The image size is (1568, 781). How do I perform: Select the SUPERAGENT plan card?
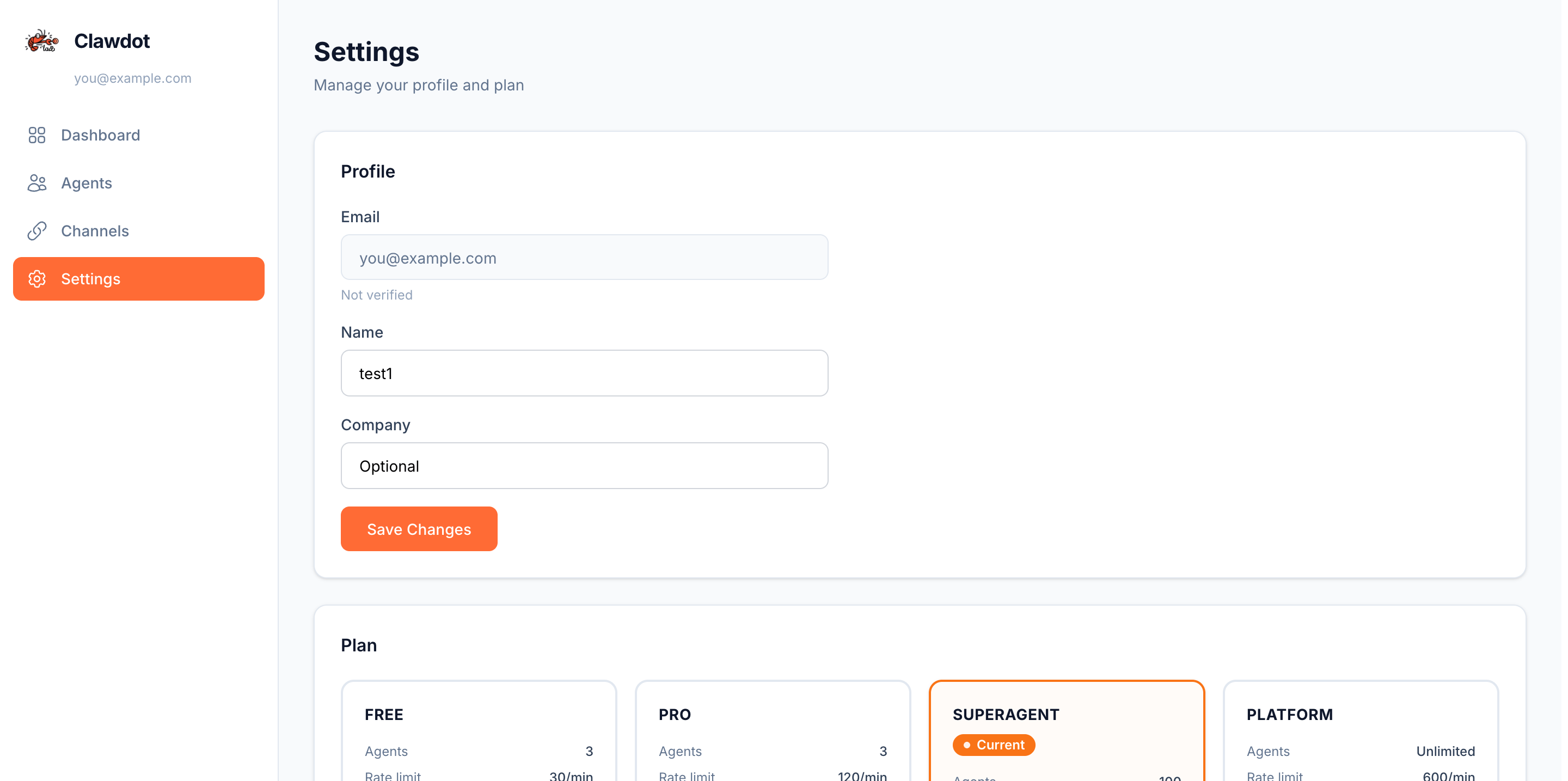coord(1067,730)
